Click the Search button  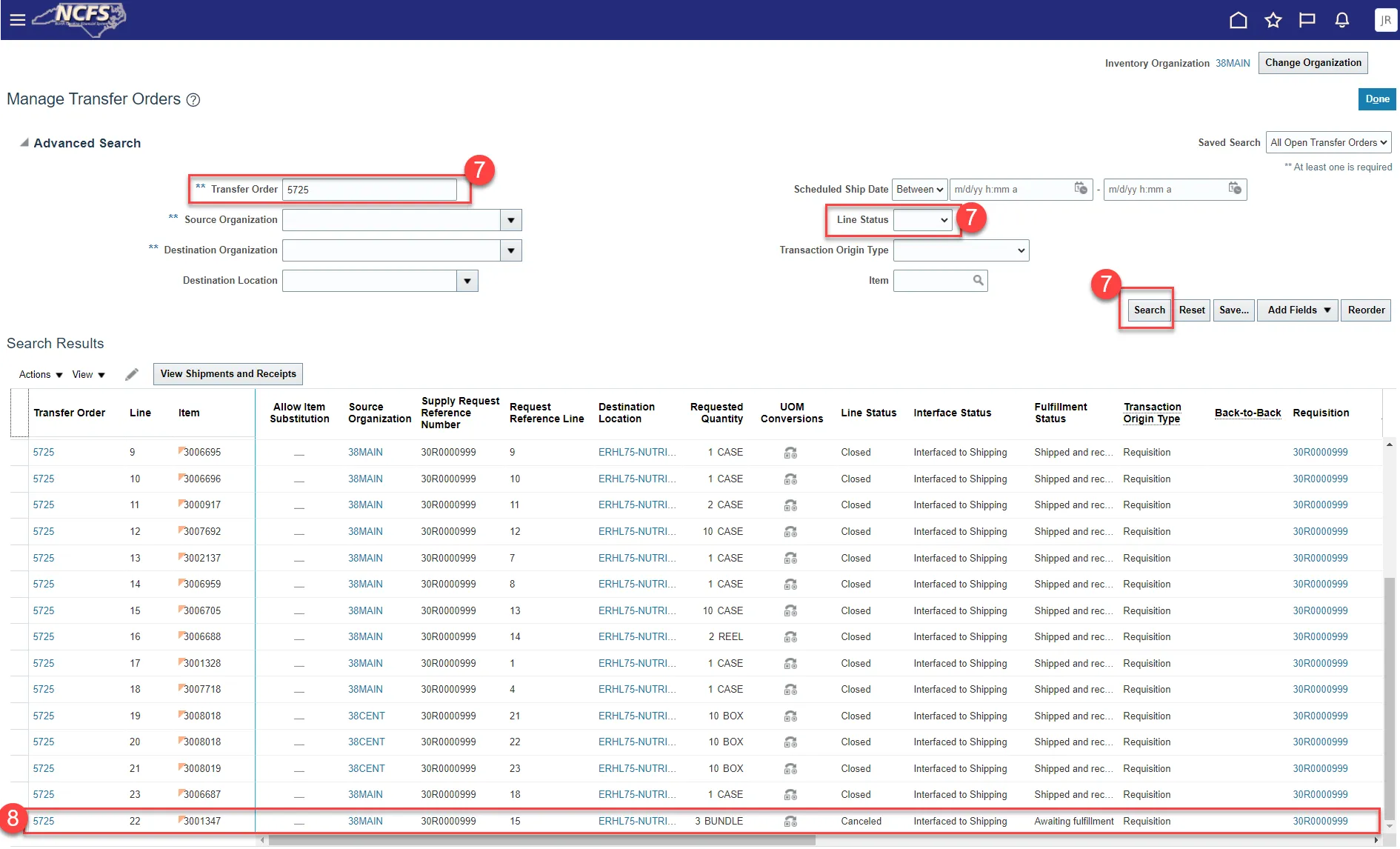coord(1149,310)
